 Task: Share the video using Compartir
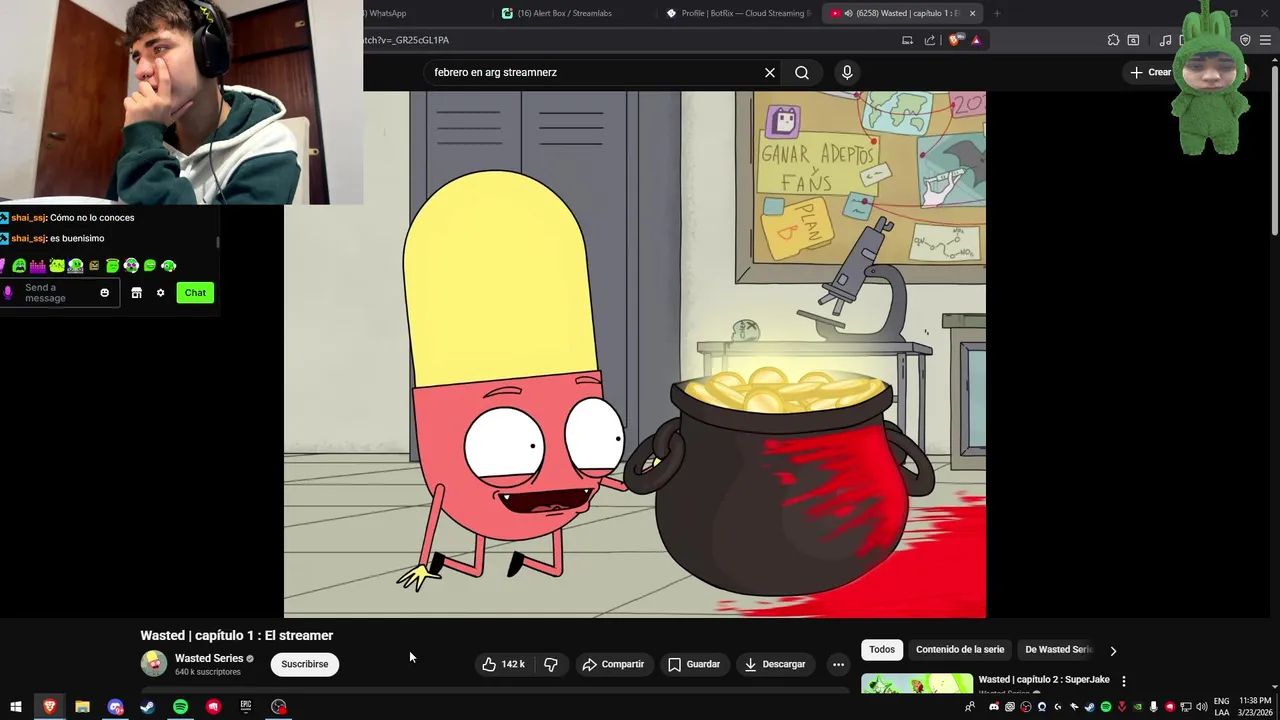tap(613, 664)
